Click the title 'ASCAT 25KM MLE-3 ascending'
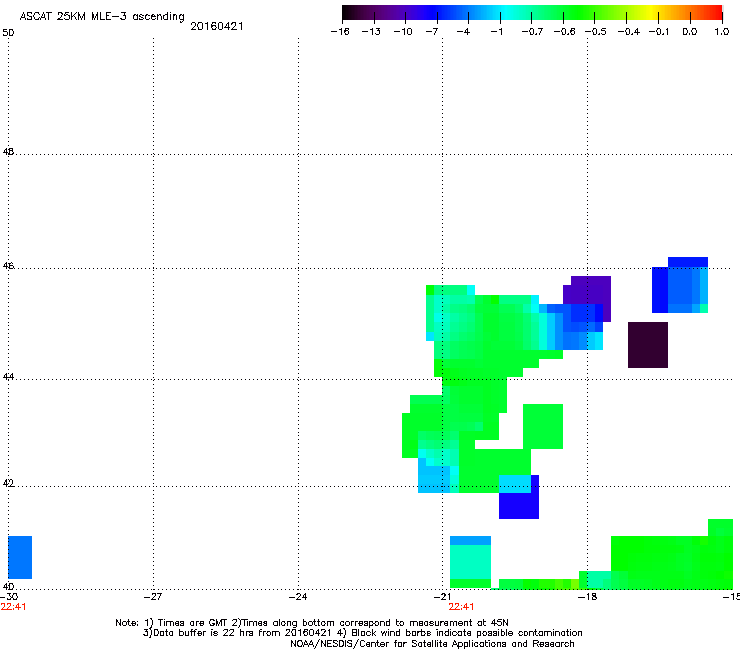The height and width of the screenshot is (650, 740). [102, 17]
